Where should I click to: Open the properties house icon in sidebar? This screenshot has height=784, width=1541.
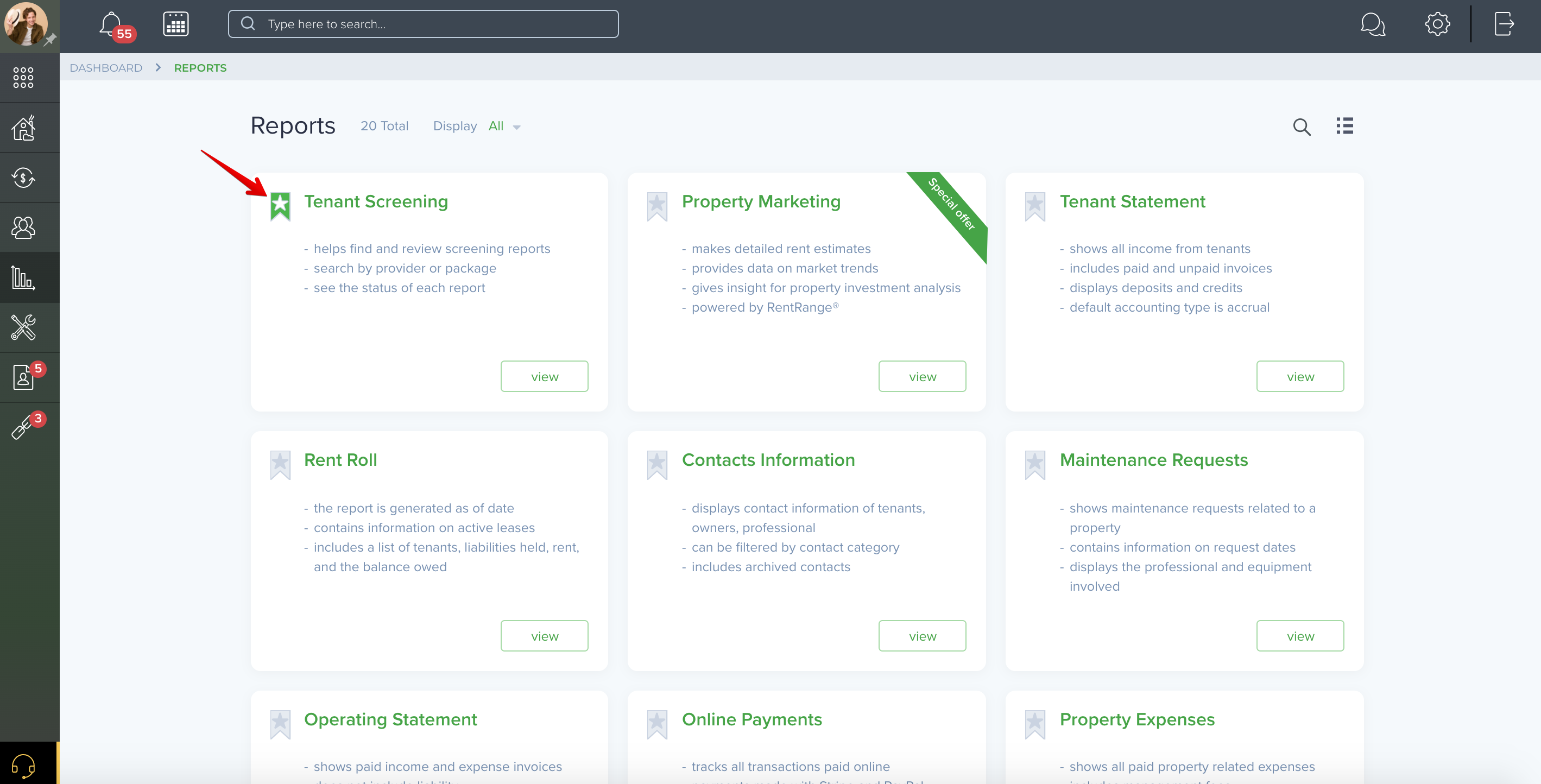click(x=23, y=128)
